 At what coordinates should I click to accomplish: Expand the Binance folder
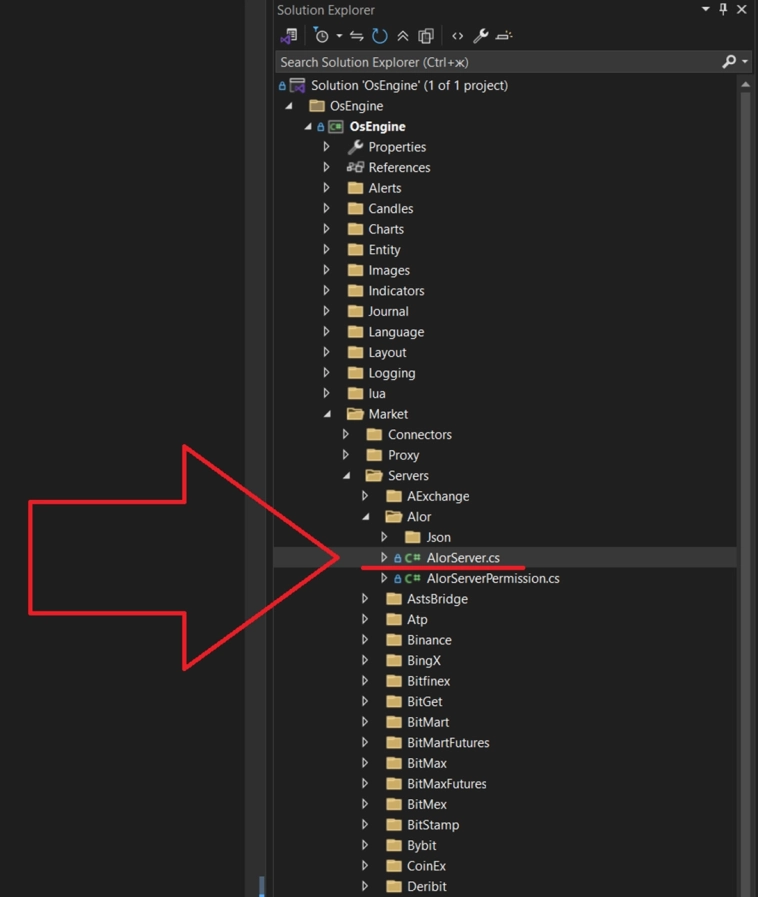click(x=365, y=640)
